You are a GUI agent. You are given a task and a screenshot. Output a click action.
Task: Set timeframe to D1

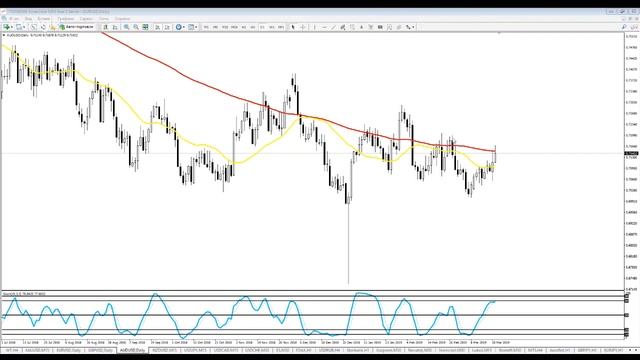[x=262, y=27]
